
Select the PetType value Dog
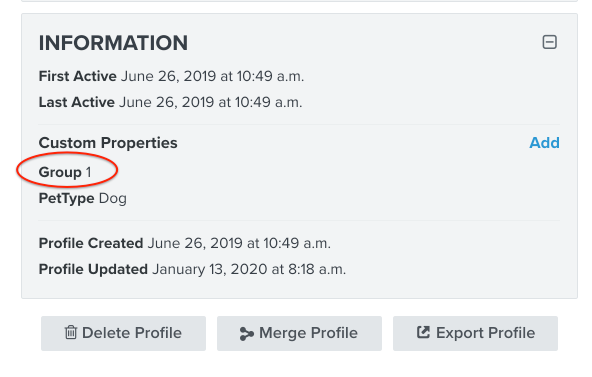pyautogui.click(x=113, y=199)
